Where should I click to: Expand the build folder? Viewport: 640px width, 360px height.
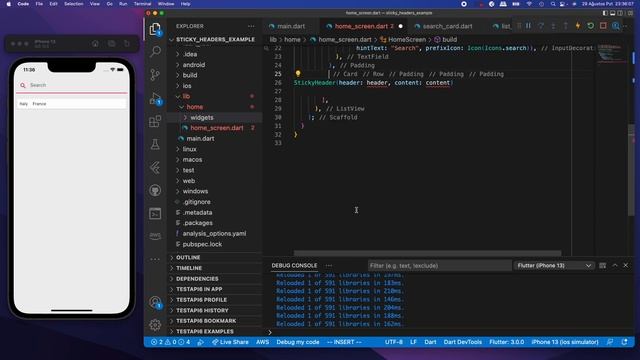click(216, 76)
